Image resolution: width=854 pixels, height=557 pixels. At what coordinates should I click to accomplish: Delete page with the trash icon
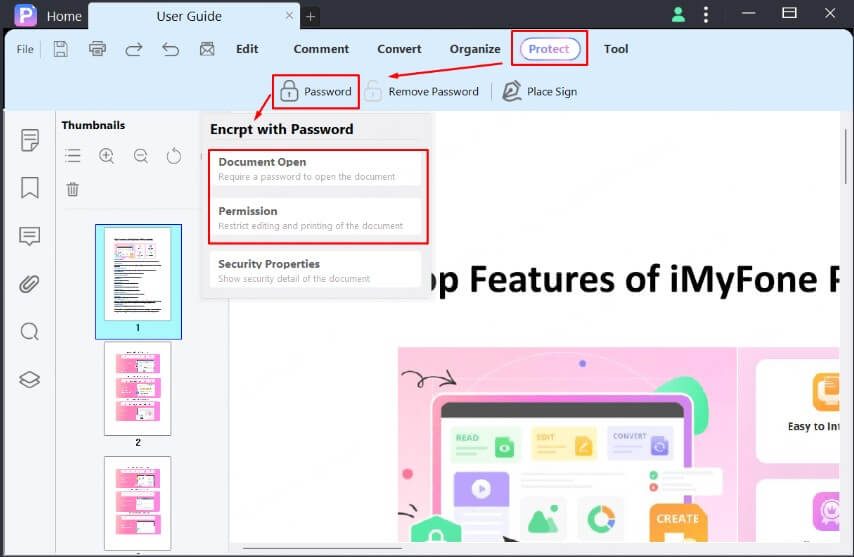pyautogui.click(x=72, y=189)
